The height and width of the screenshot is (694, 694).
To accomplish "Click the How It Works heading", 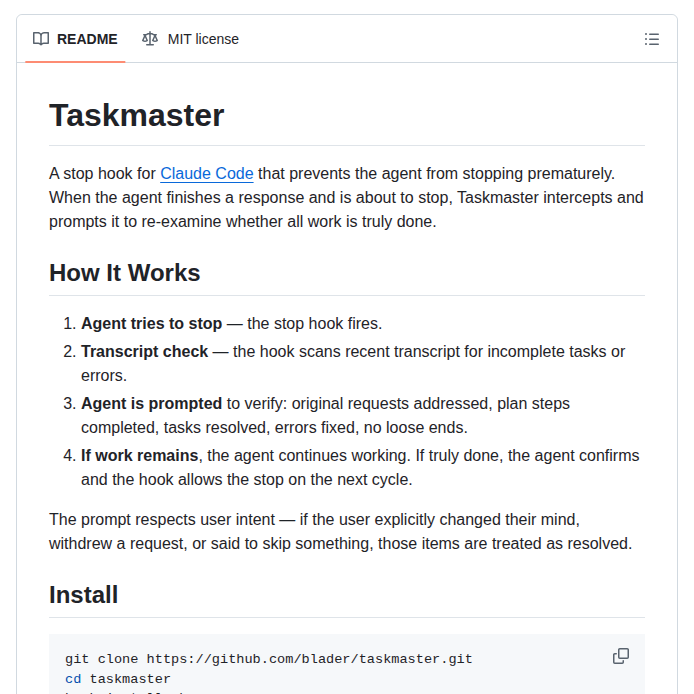I will click(124, 273).
